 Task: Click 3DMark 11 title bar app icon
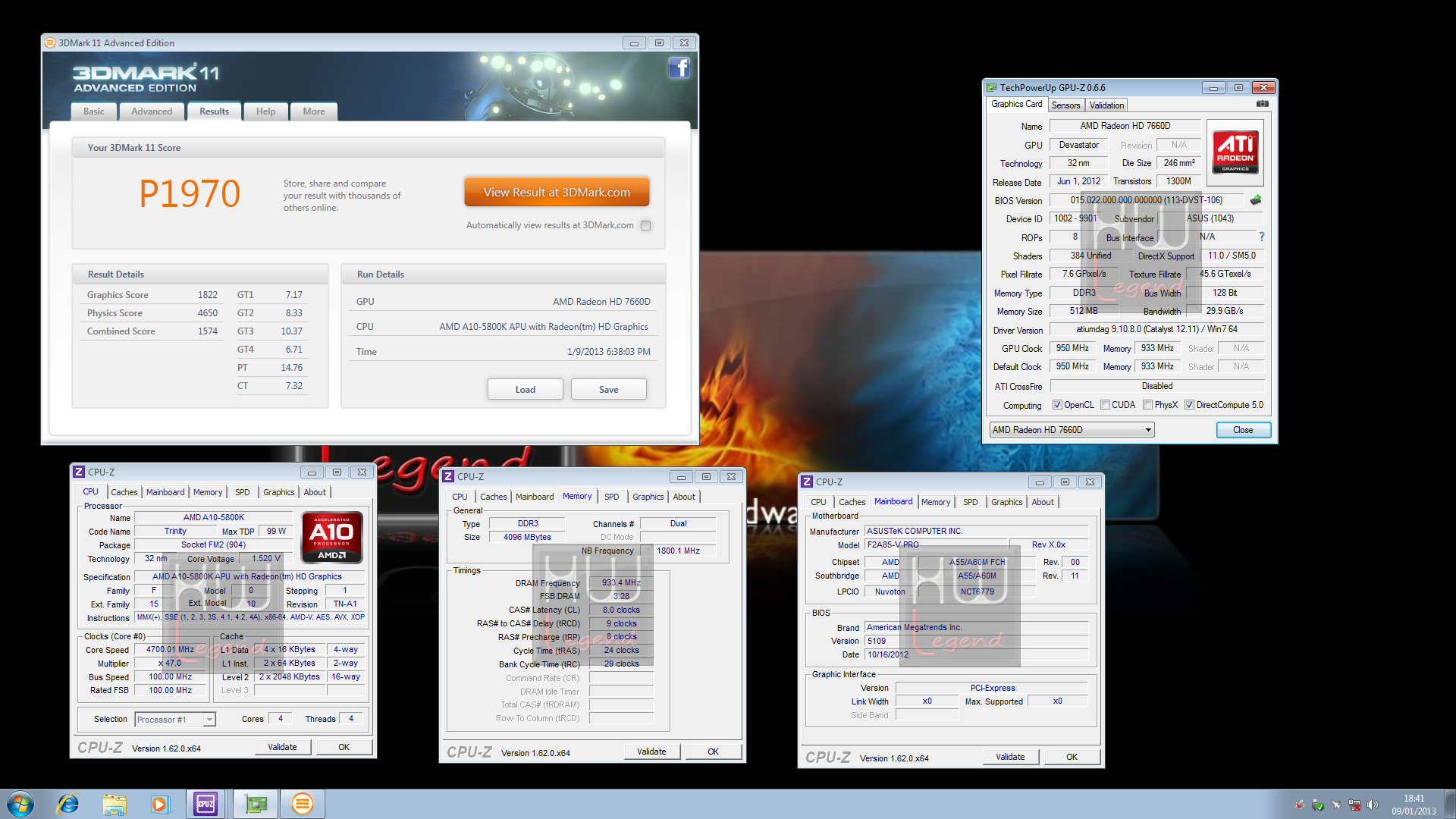(50, 43)
